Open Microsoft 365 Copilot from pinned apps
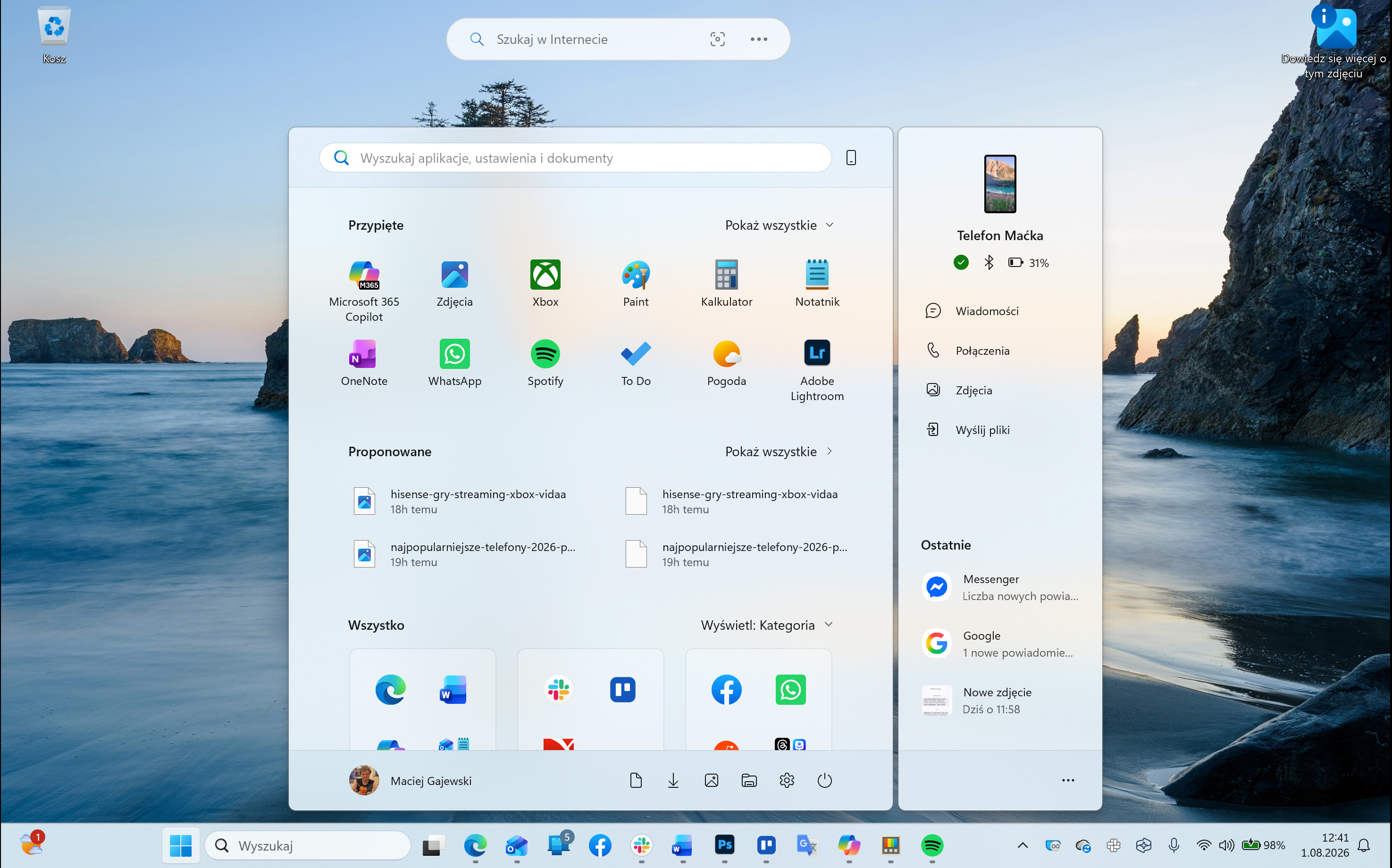The width and height of the screenshot is (1392, 868). pos(364,292)
